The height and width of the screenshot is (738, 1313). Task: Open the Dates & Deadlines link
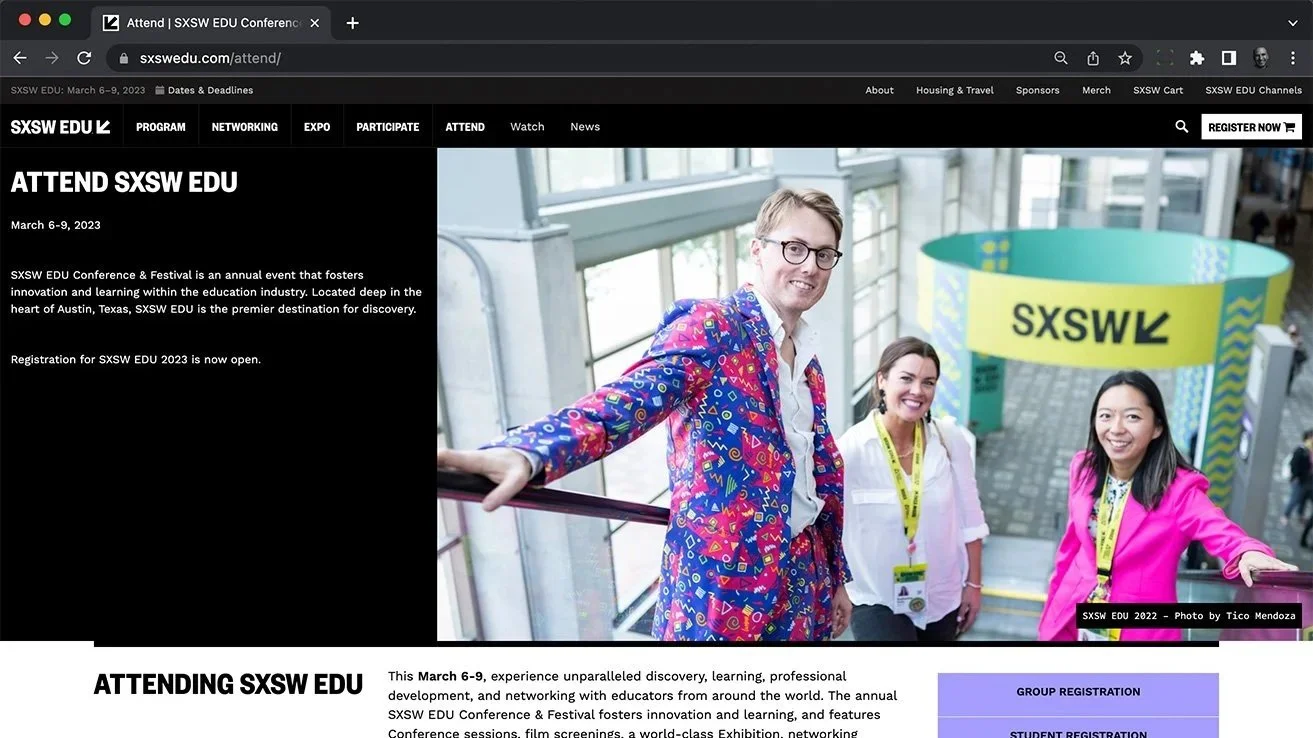click(210, 90)
